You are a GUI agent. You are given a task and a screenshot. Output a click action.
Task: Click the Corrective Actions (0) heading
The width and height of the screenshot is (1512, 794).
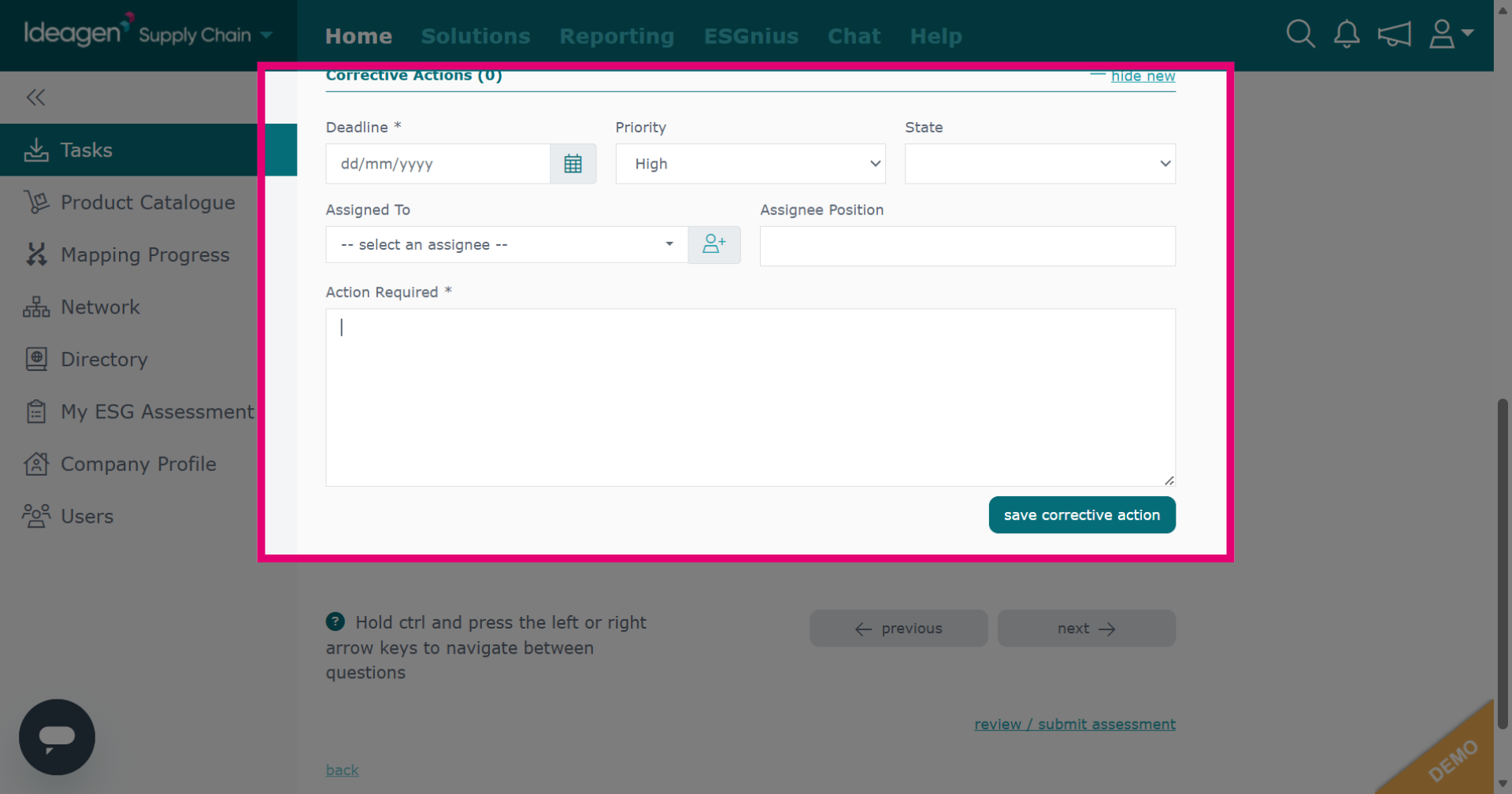pyautogui.click(x=414, y=76)
